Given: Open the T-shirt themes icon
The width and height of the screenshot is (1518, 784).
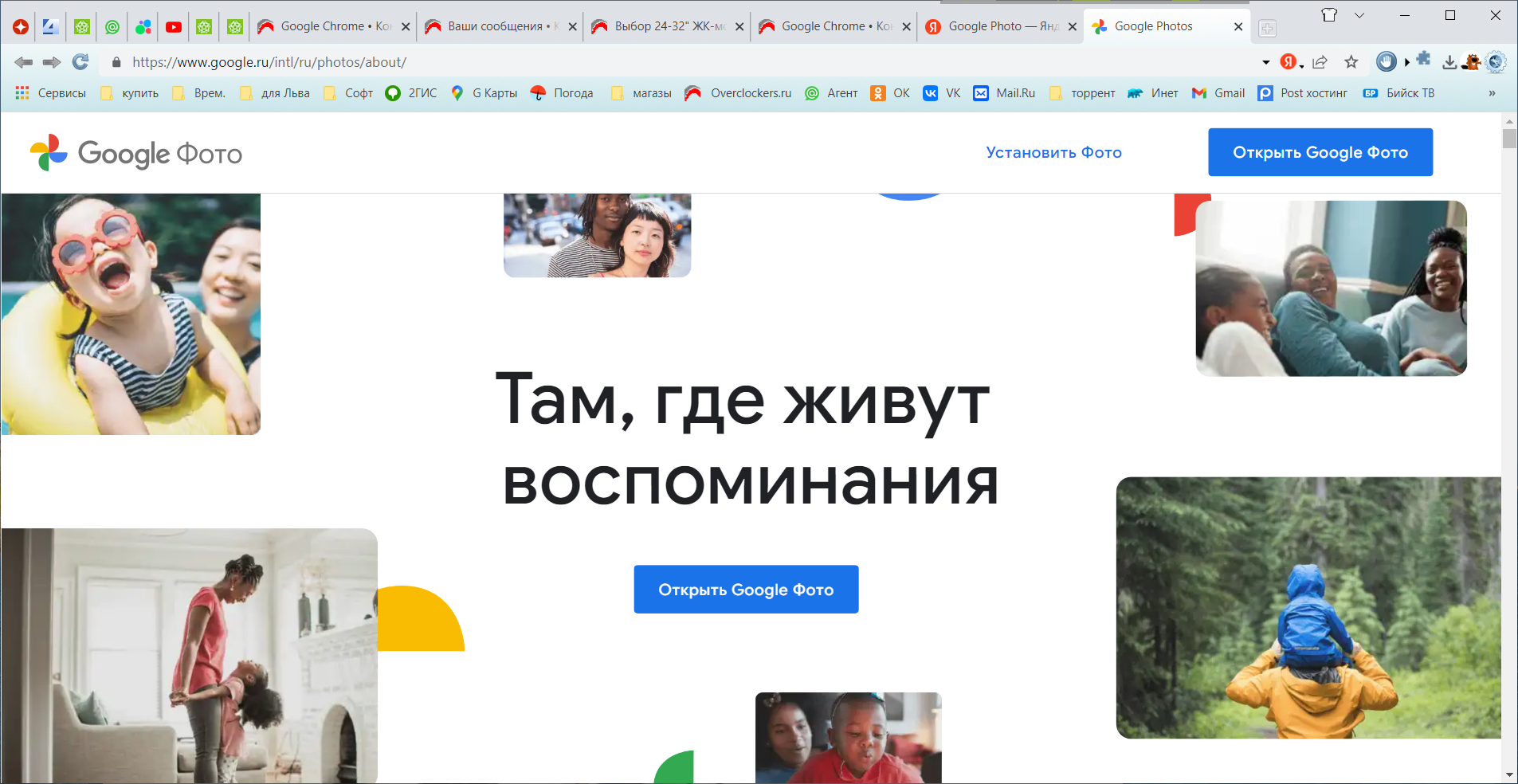Looking at the screenshot, I should pyautogui.click(x=1329, y=15).
